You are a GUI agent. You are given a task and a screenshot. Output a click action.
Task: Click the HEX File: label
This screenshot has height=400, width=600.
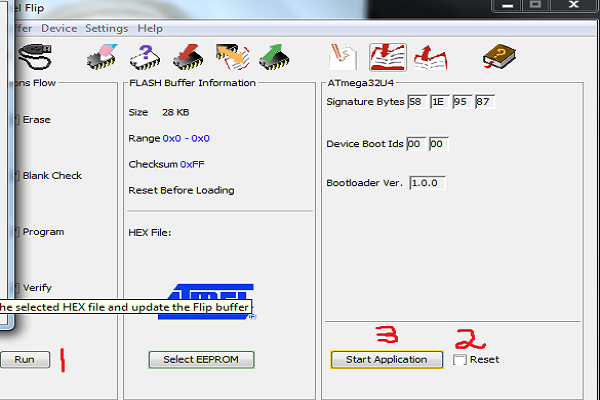pyautogui.click(x=150, y=233)
